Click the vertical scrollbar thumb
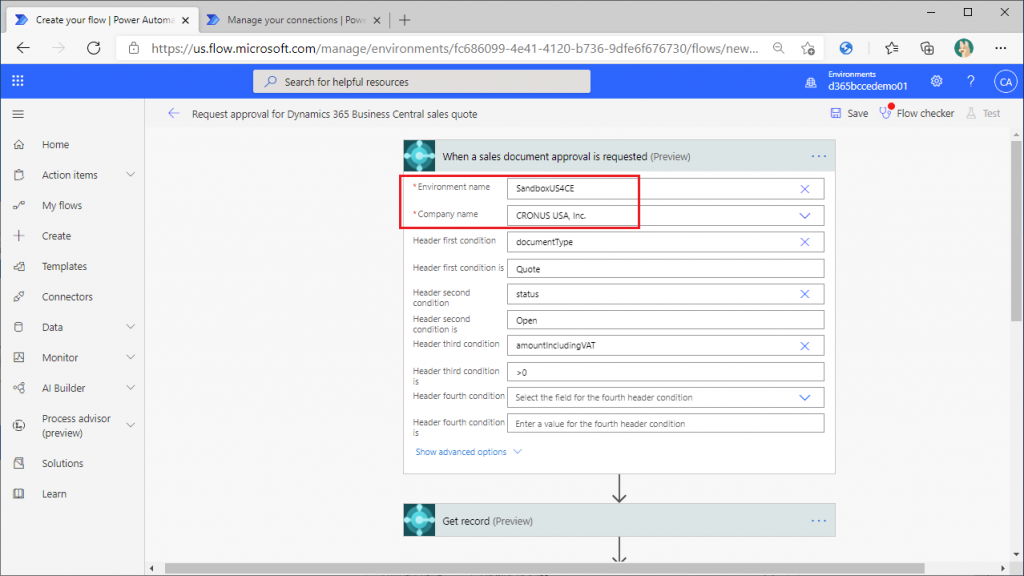This screenshot has height=576, width=1024. 1016,231
